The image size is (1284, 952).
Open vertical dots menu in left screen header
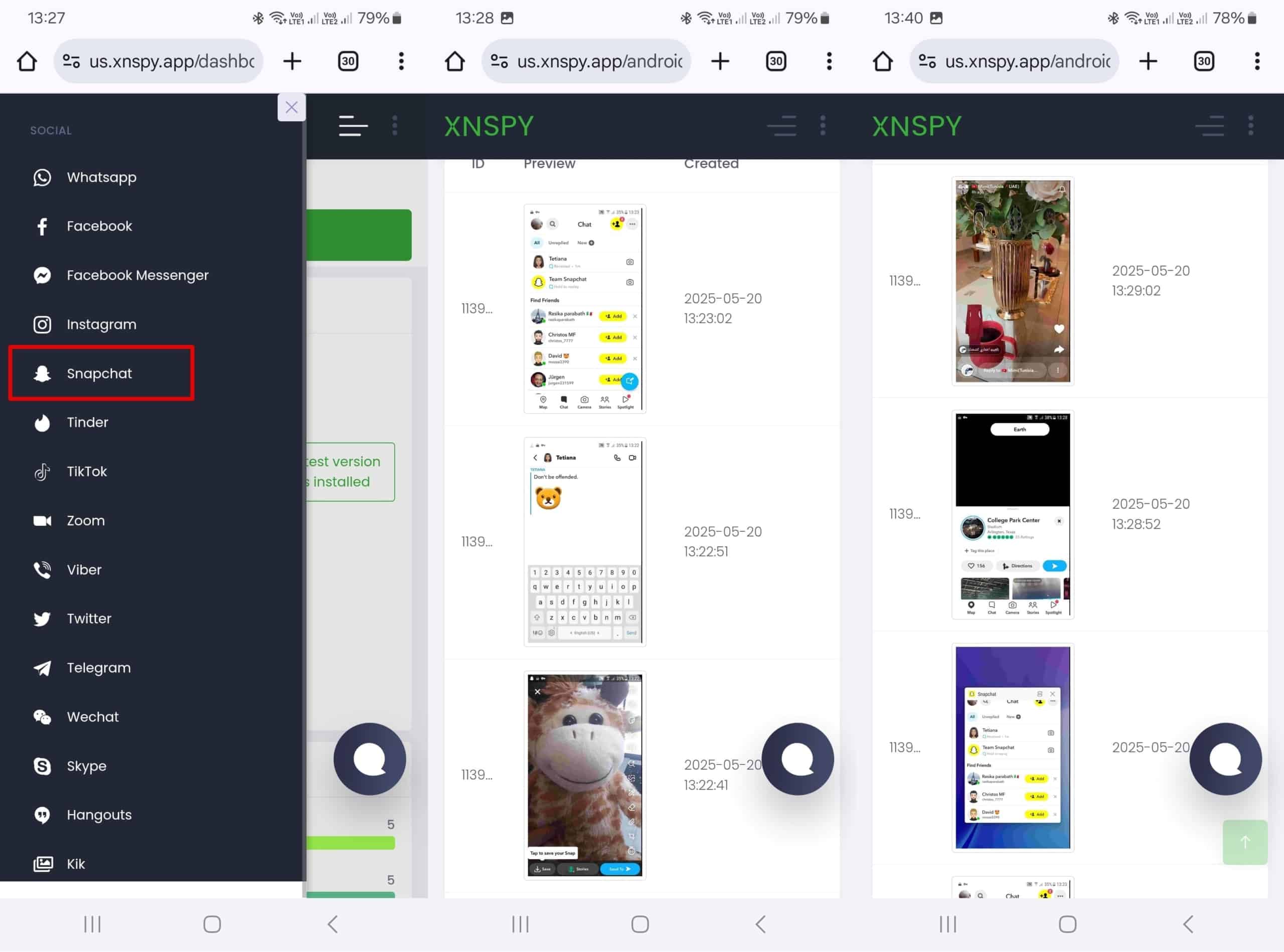tap(395, 126)
